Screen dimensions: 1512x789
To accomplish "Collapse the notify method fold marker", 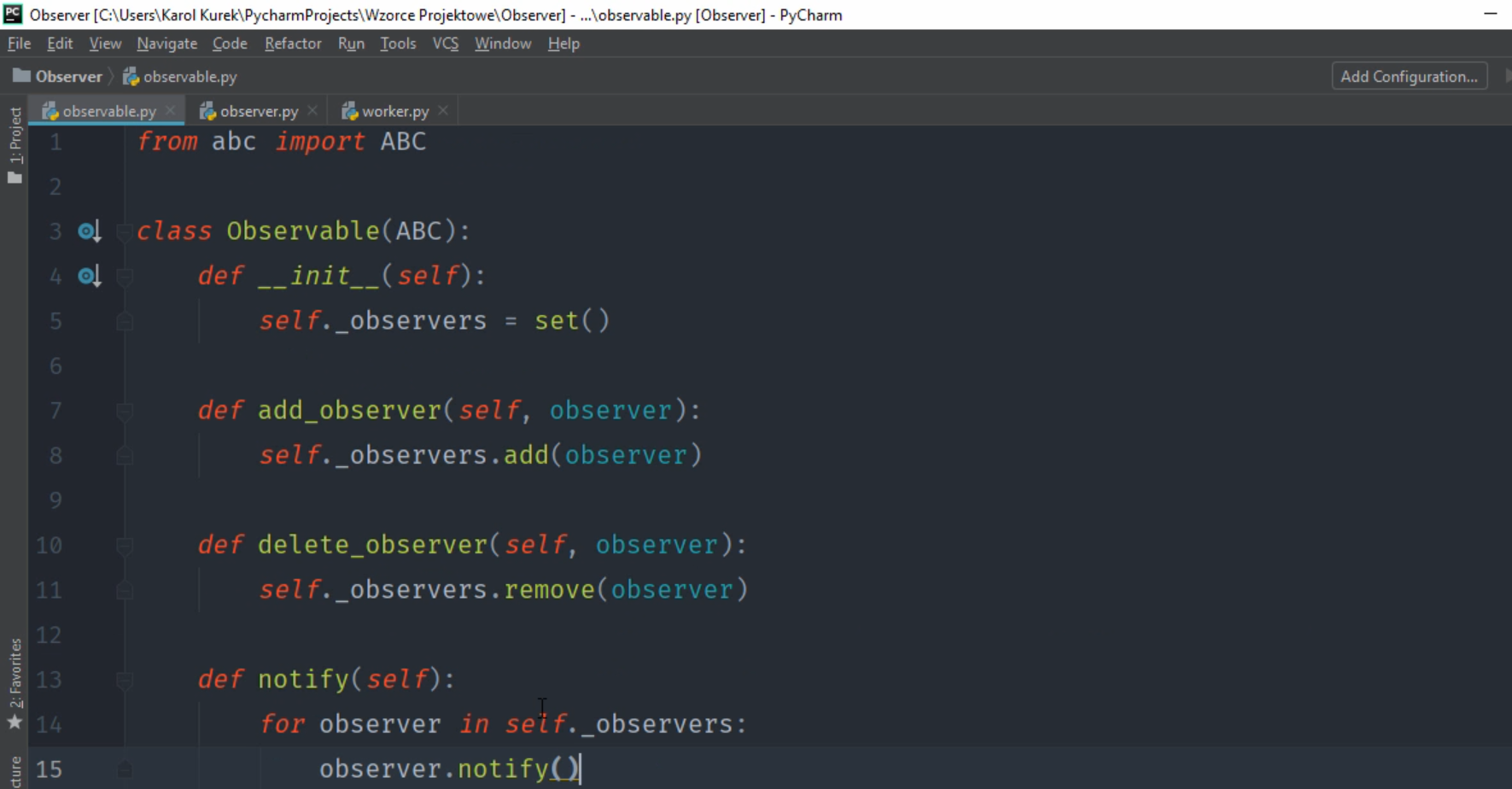I will 125,680.
